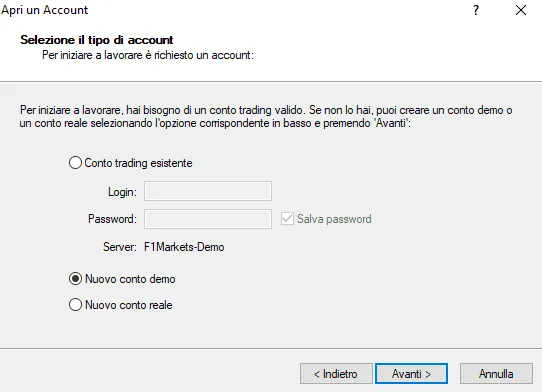Screen dimensions: 542x392
Task: Cancel with the Annulla button
Action: 496,374
